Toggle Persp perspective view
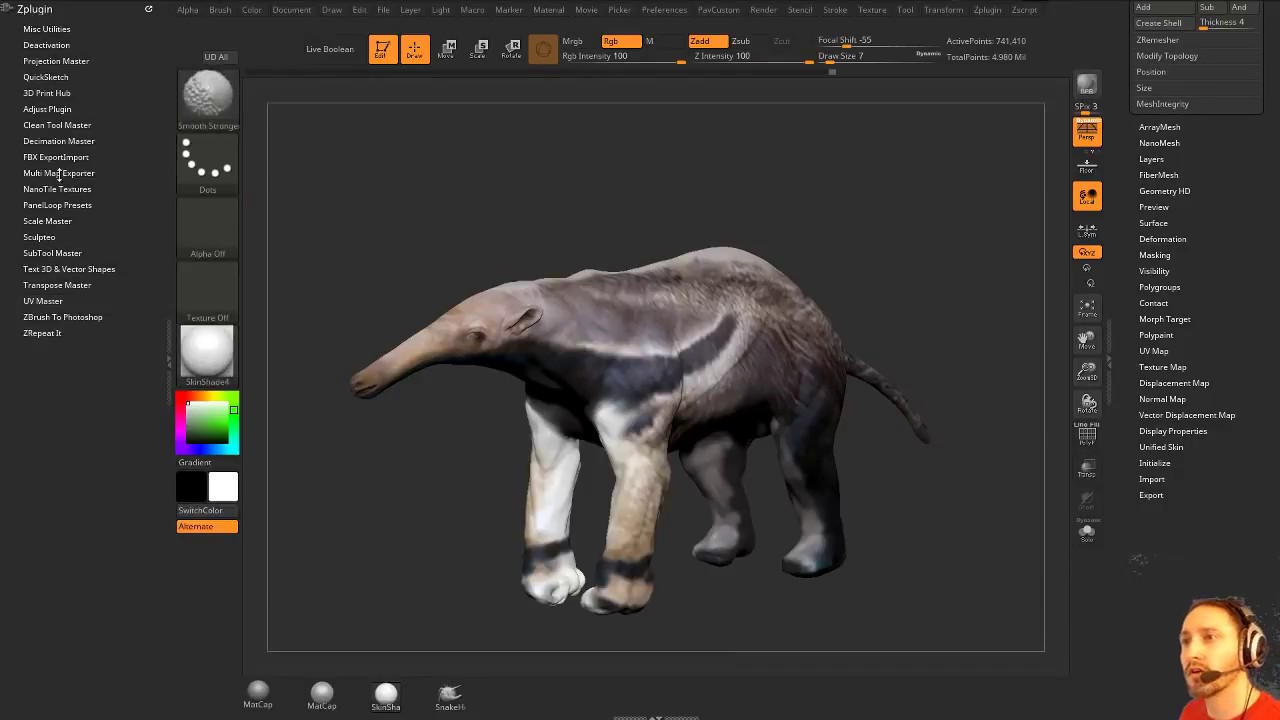 coord(1087,132)
